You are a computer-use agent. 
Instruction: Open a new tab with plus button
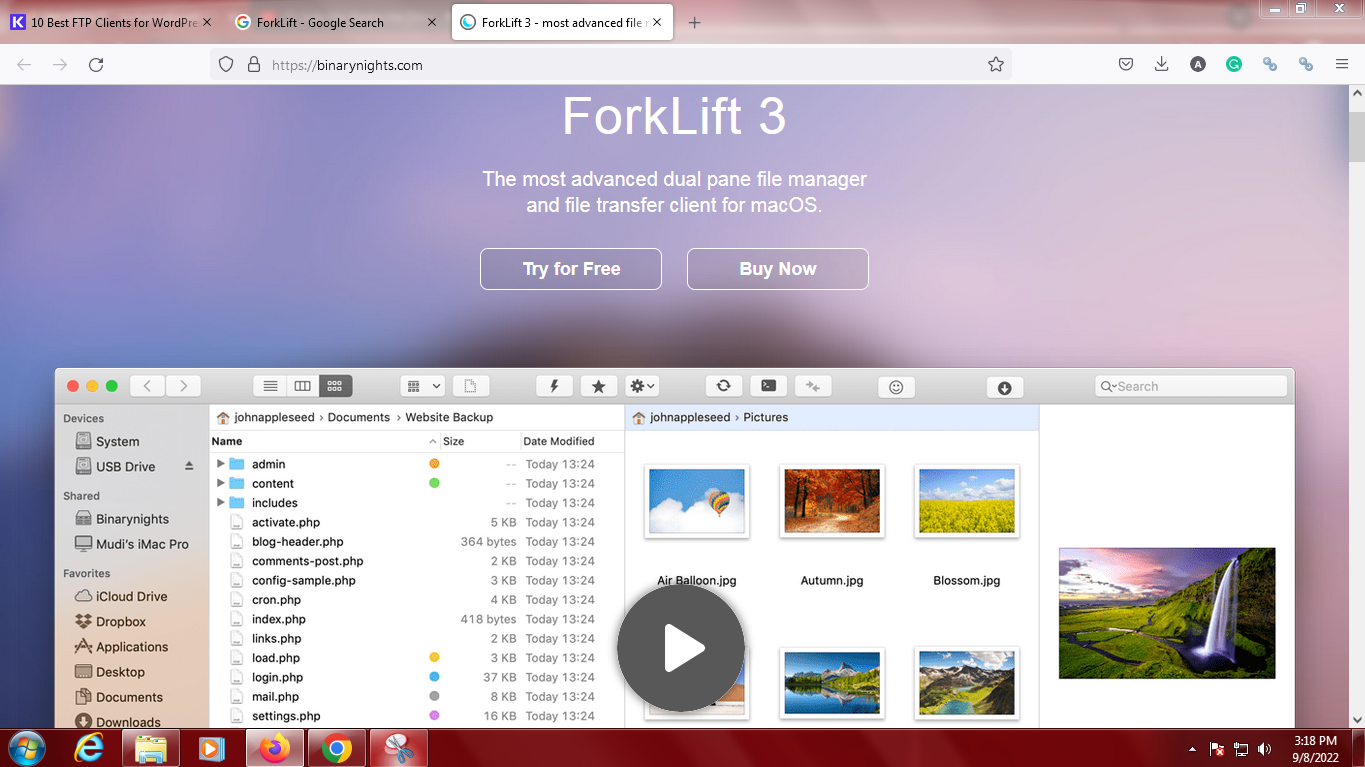click(x=695, y=22)
